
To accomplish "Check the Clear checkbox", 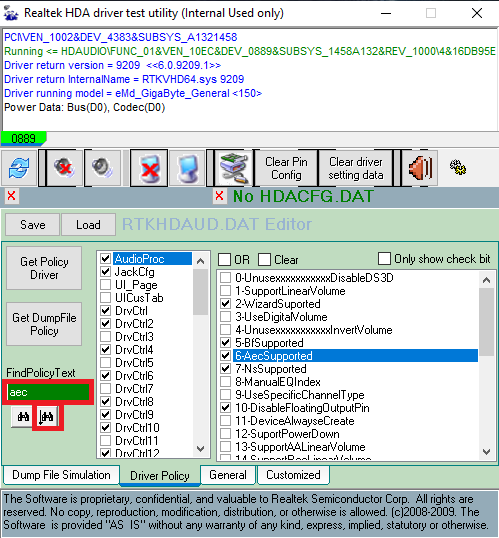I will pos(264,259).
